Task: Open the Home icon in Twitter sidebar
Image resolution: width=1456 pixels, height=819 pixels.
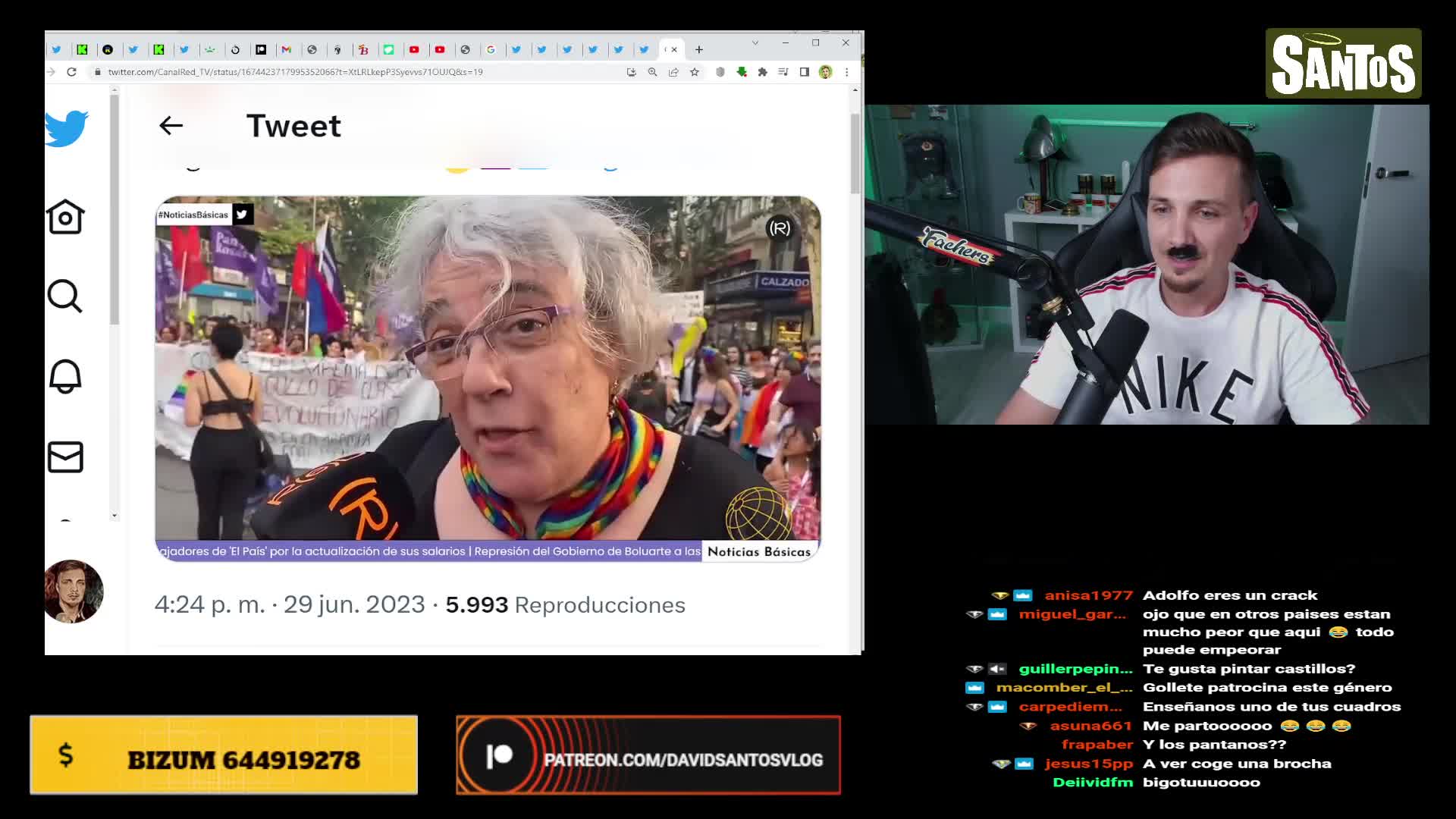Action: [x=65, y=217]
